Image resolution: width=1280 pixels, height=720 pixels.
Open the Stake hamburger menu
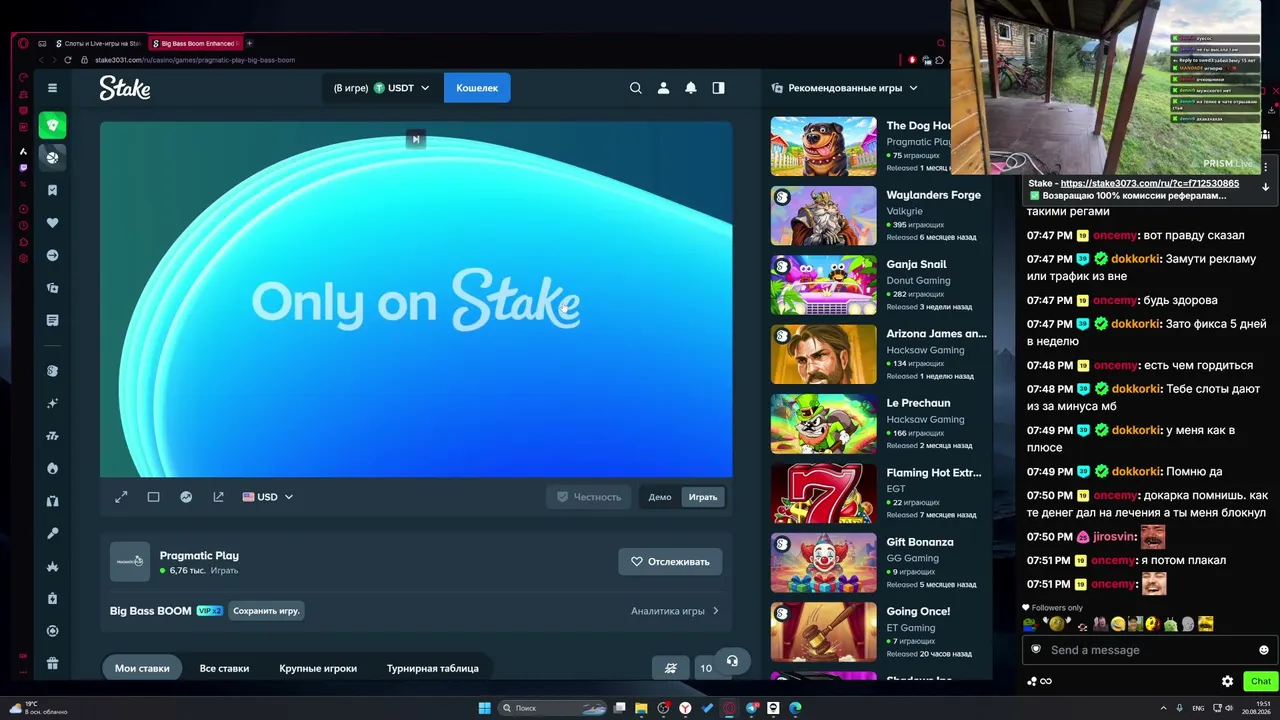(53, 88)
